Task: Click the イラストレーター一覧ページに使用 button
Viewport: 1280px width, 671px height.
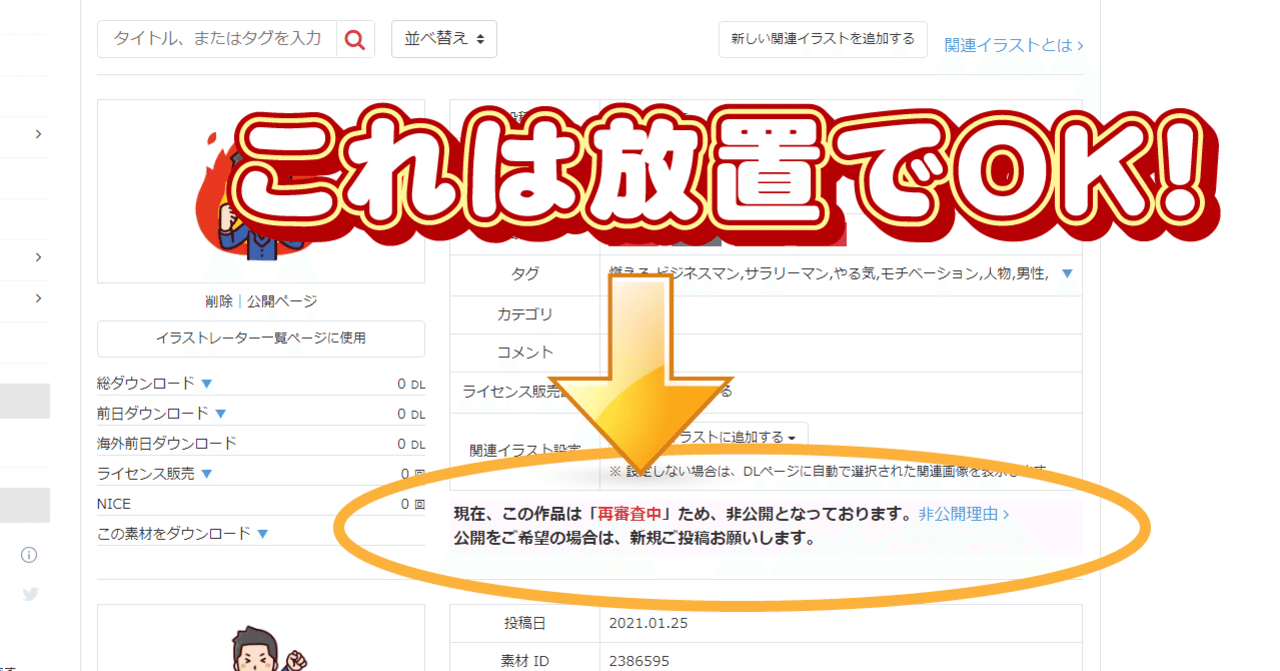Action: click(260, 339)
